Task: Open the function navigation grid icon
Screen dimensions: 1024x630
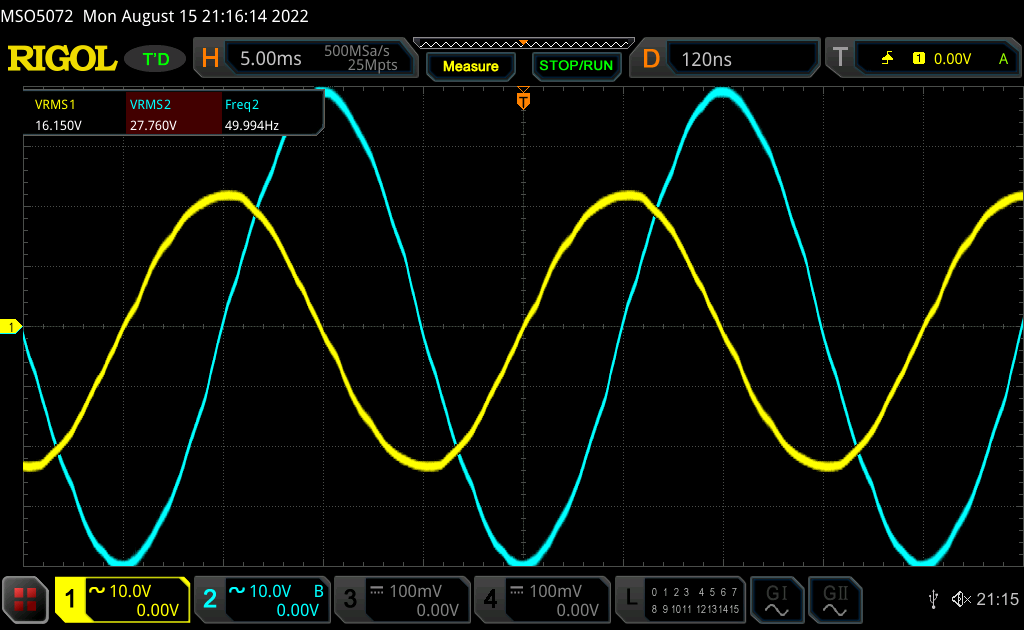Action: (26, 599)
